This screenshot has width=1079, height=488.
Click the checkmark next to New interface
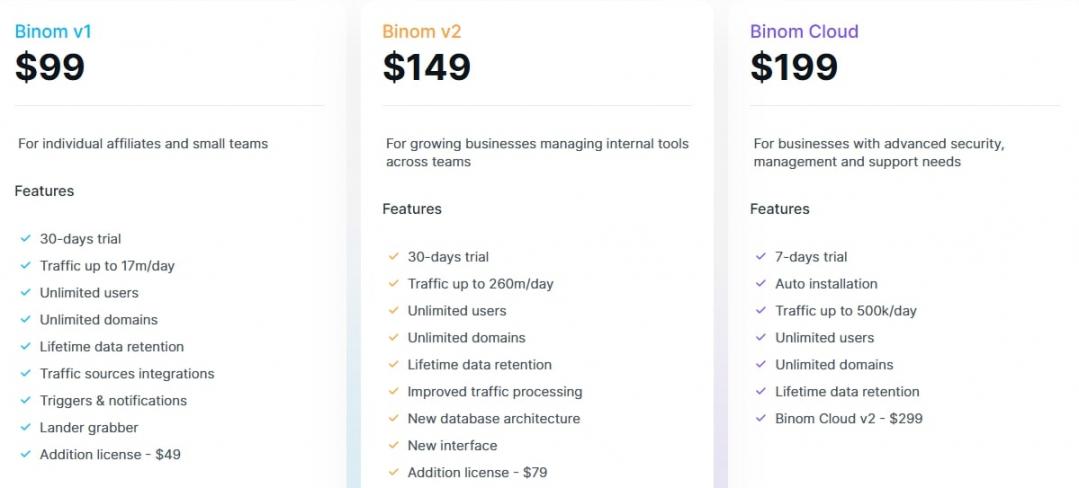coord(393,446)
